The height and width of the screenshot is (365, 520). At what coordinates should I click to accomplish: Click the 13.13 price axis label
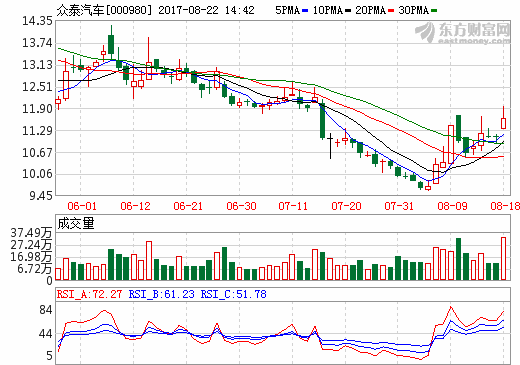[x=37, y=65]
